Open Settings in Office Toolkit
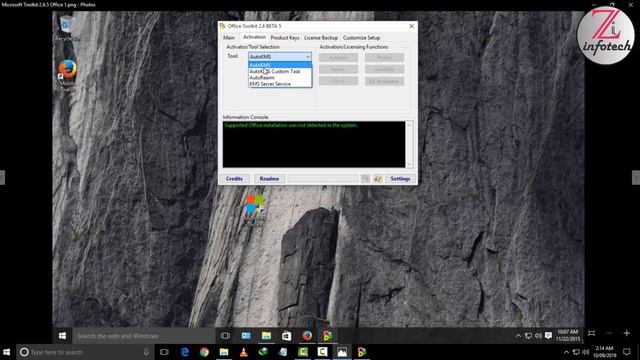The width and height of the screenshot is (640, 360). click(400, 179)
